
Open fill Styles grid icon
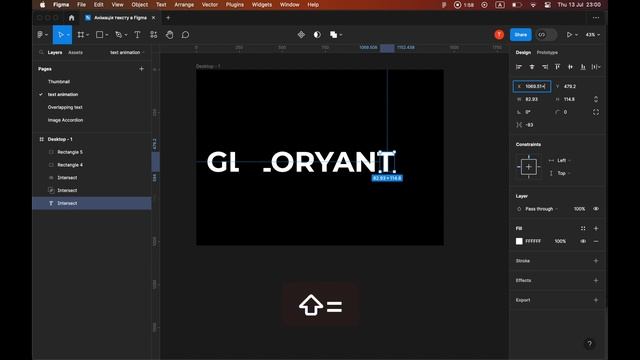(583, 229)
